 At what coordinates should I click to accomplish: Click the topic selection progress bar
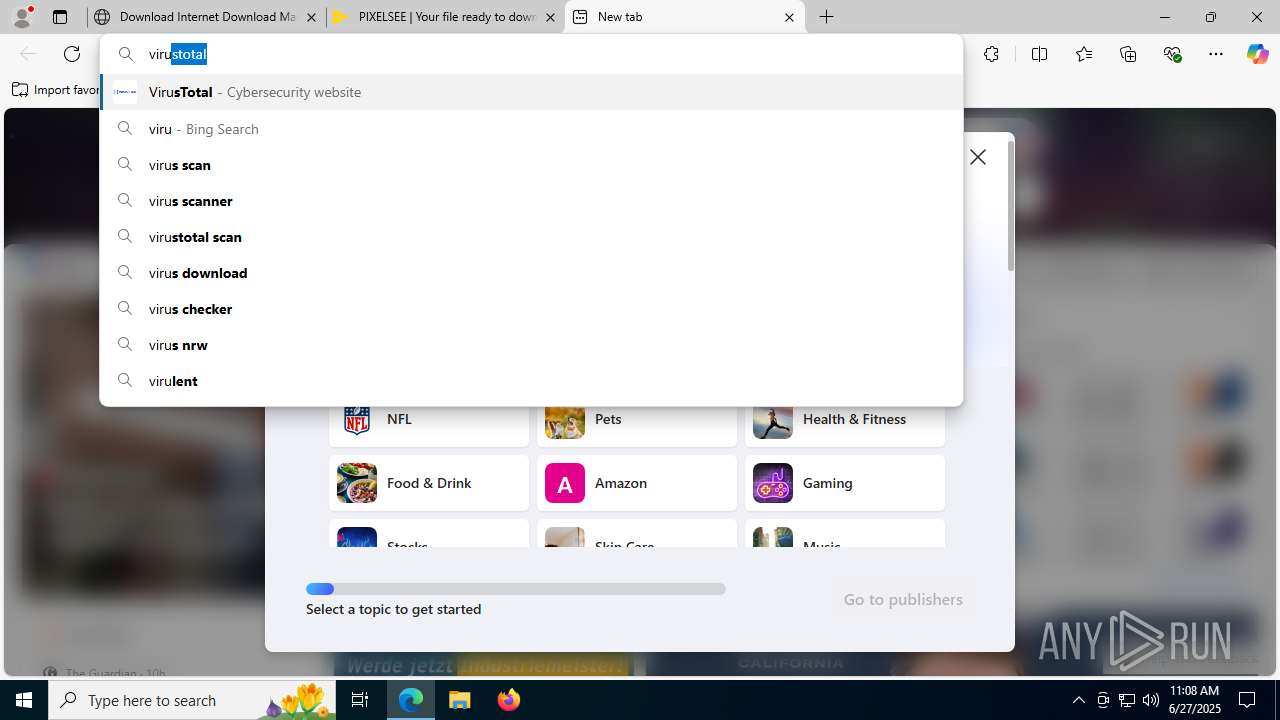[516, 589]
